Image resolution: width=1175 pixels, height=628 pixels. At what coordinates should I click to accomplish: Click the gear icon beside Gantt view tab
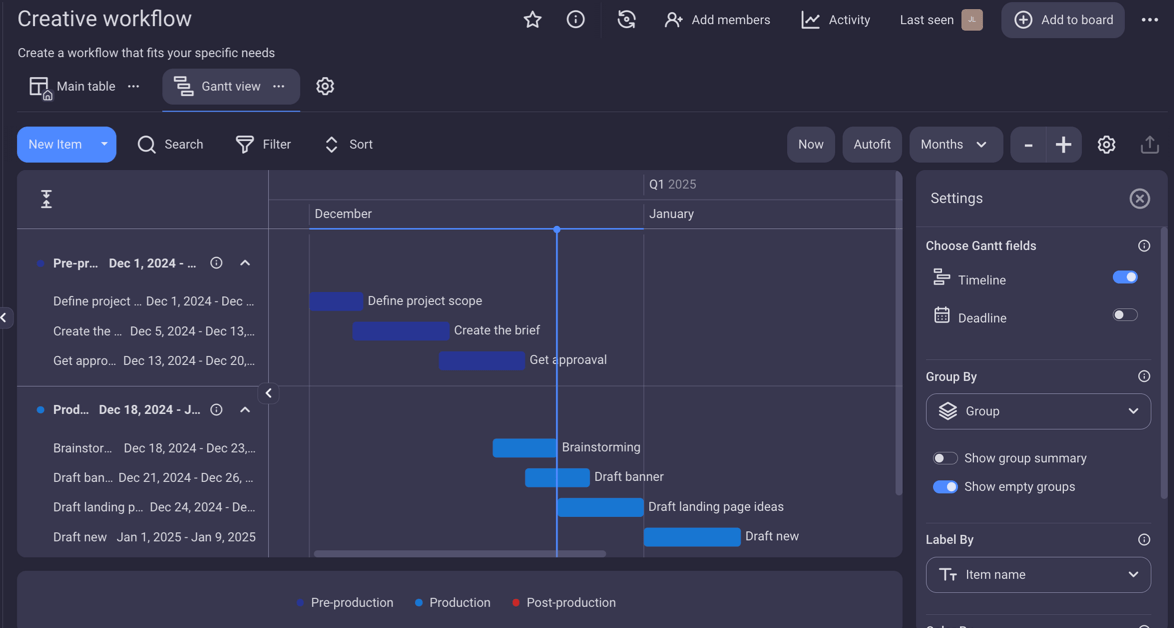coord(325,86)
